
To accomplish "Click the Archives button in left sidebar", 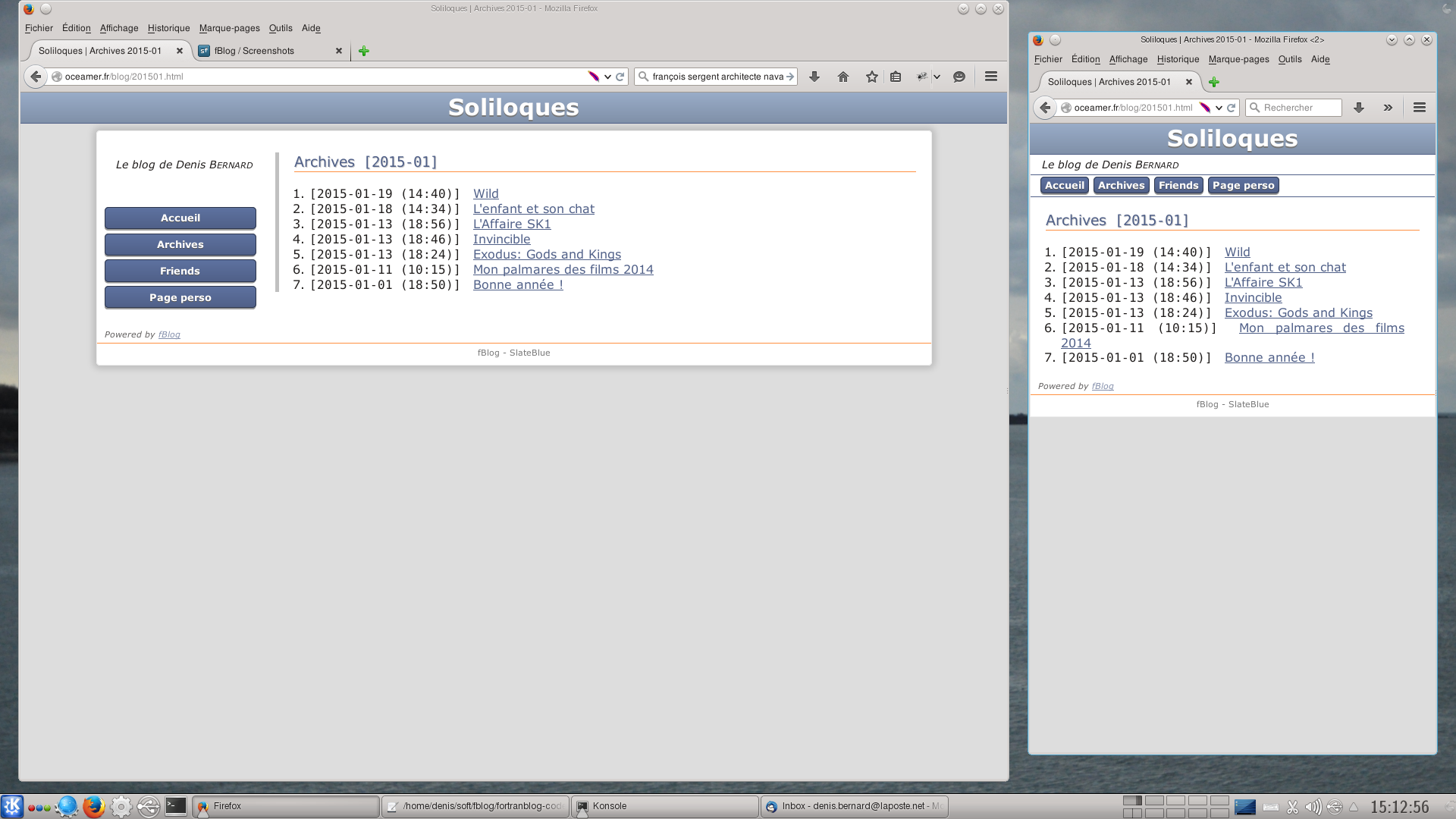I will (x=180, y=244).
